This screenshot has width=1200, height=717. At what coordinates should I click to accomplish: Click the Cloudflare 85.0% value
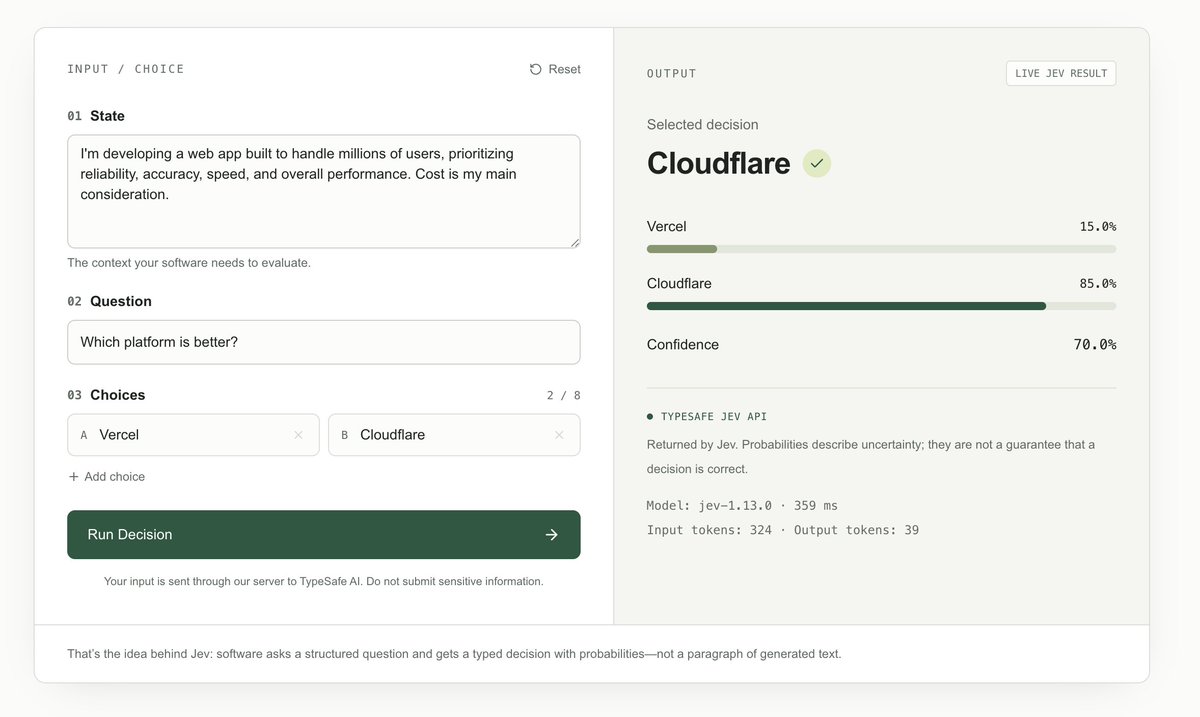click(x=1097, y=284)
